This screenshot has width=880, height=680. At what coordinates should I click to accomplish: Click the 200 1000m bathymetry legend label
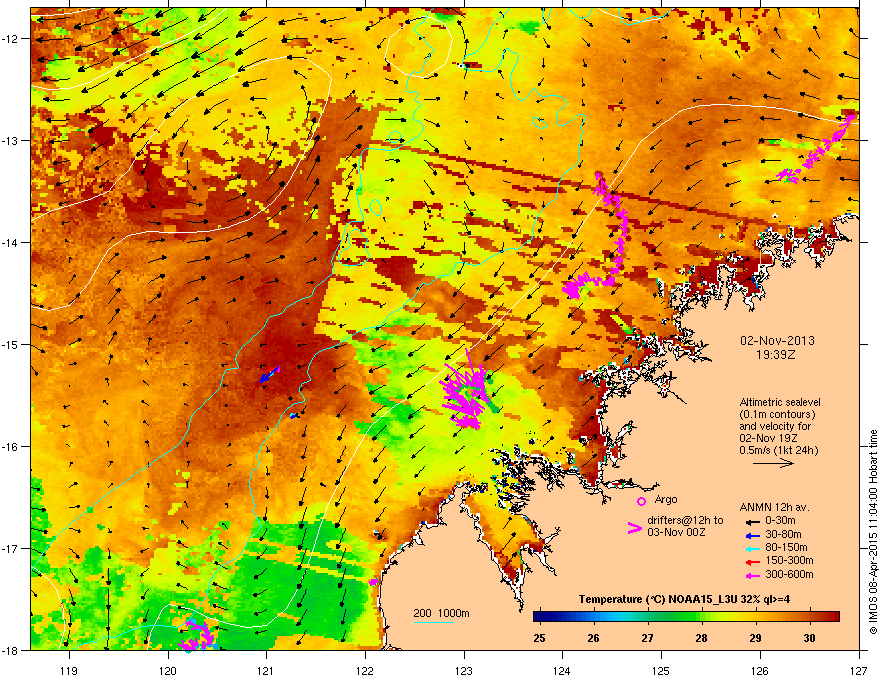[441, 613]
